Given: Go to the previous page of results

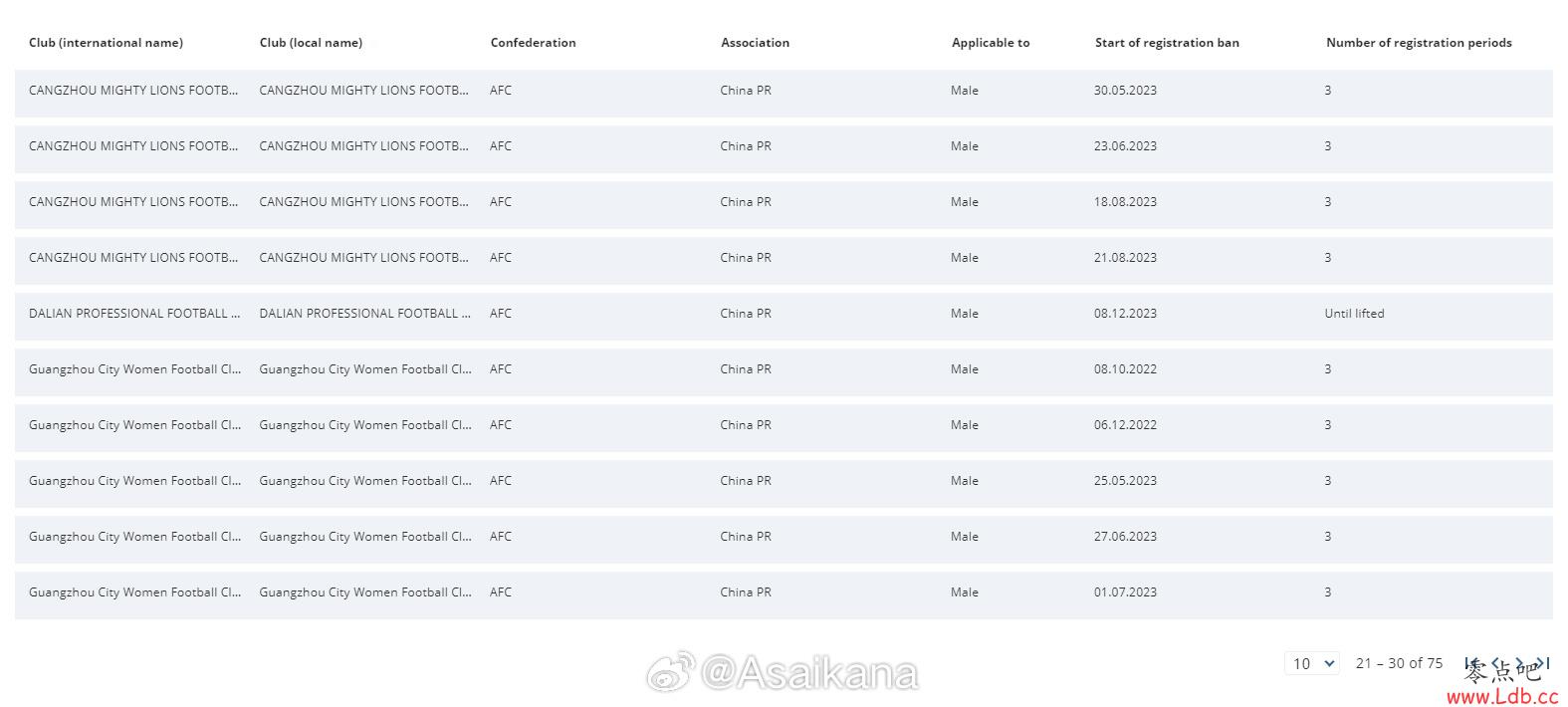Looking at the screenshot, I should [x=1495, y=663].
